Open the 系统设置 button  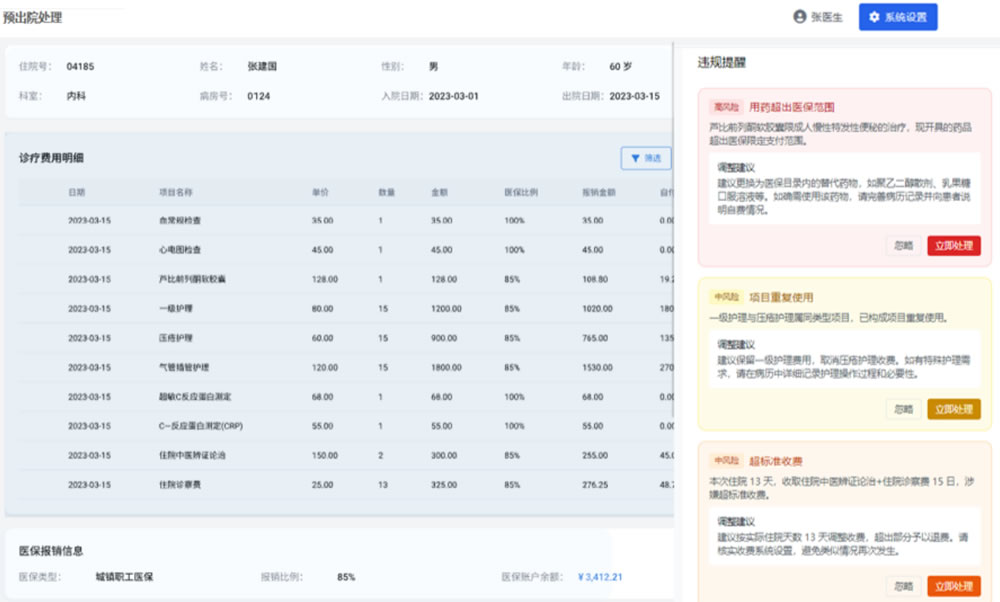tap(898, 17)
